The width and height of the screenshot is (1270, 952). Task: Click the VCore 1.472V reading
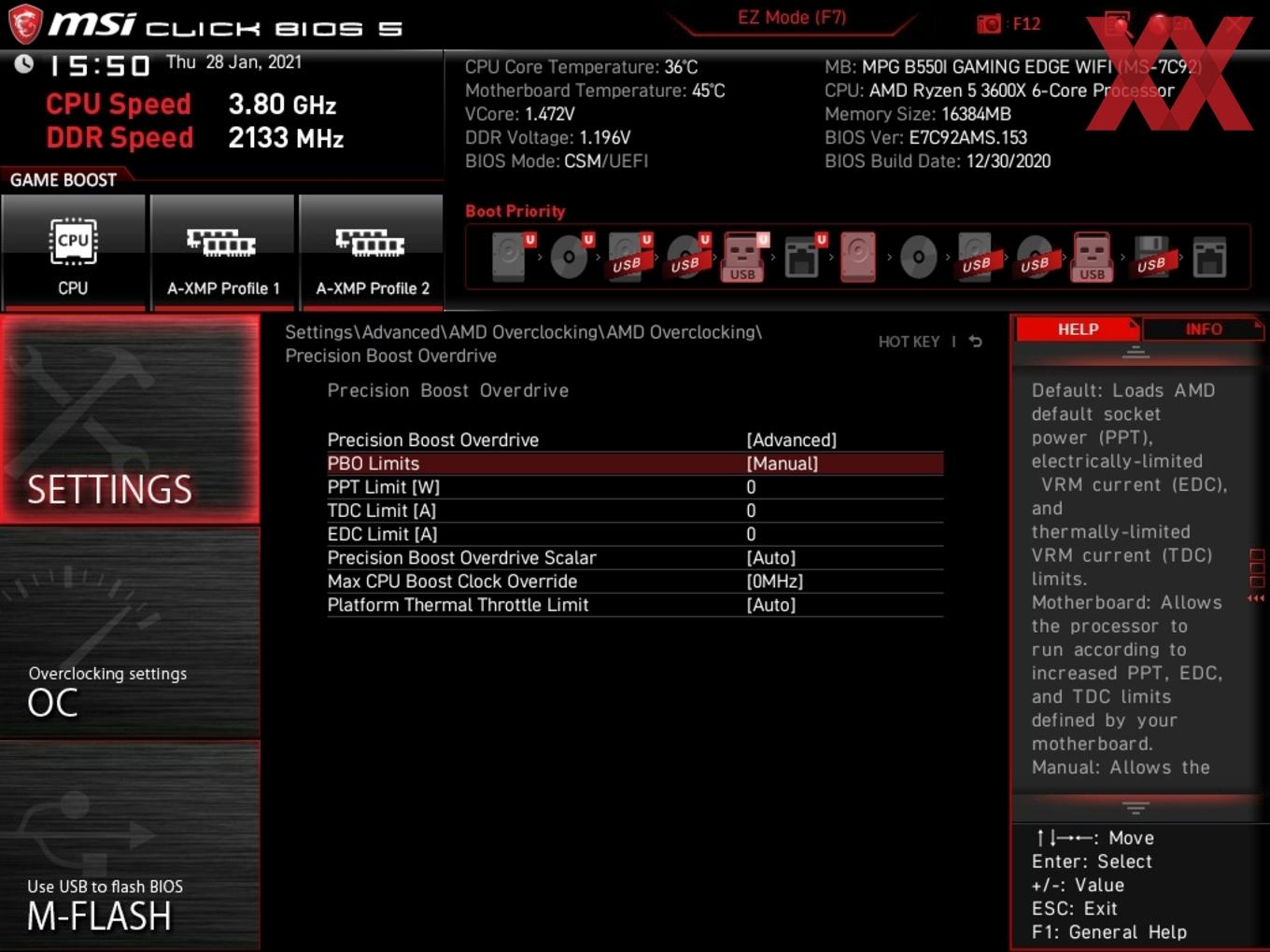pyautogui.click(x=519, y=114)
